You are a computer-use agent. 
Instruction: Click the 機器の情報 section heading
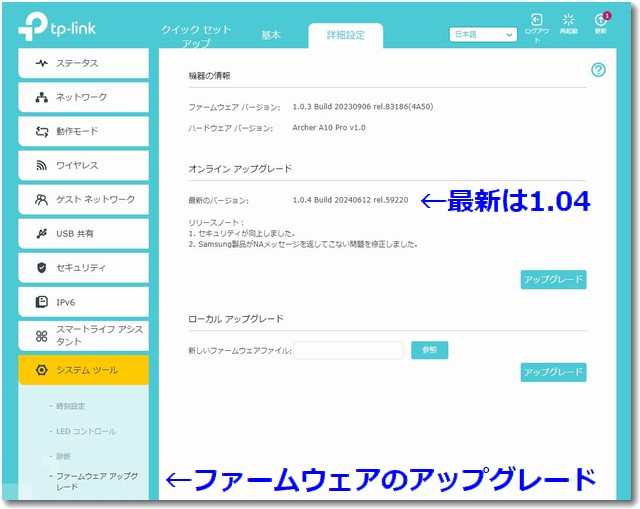point(209,76)
